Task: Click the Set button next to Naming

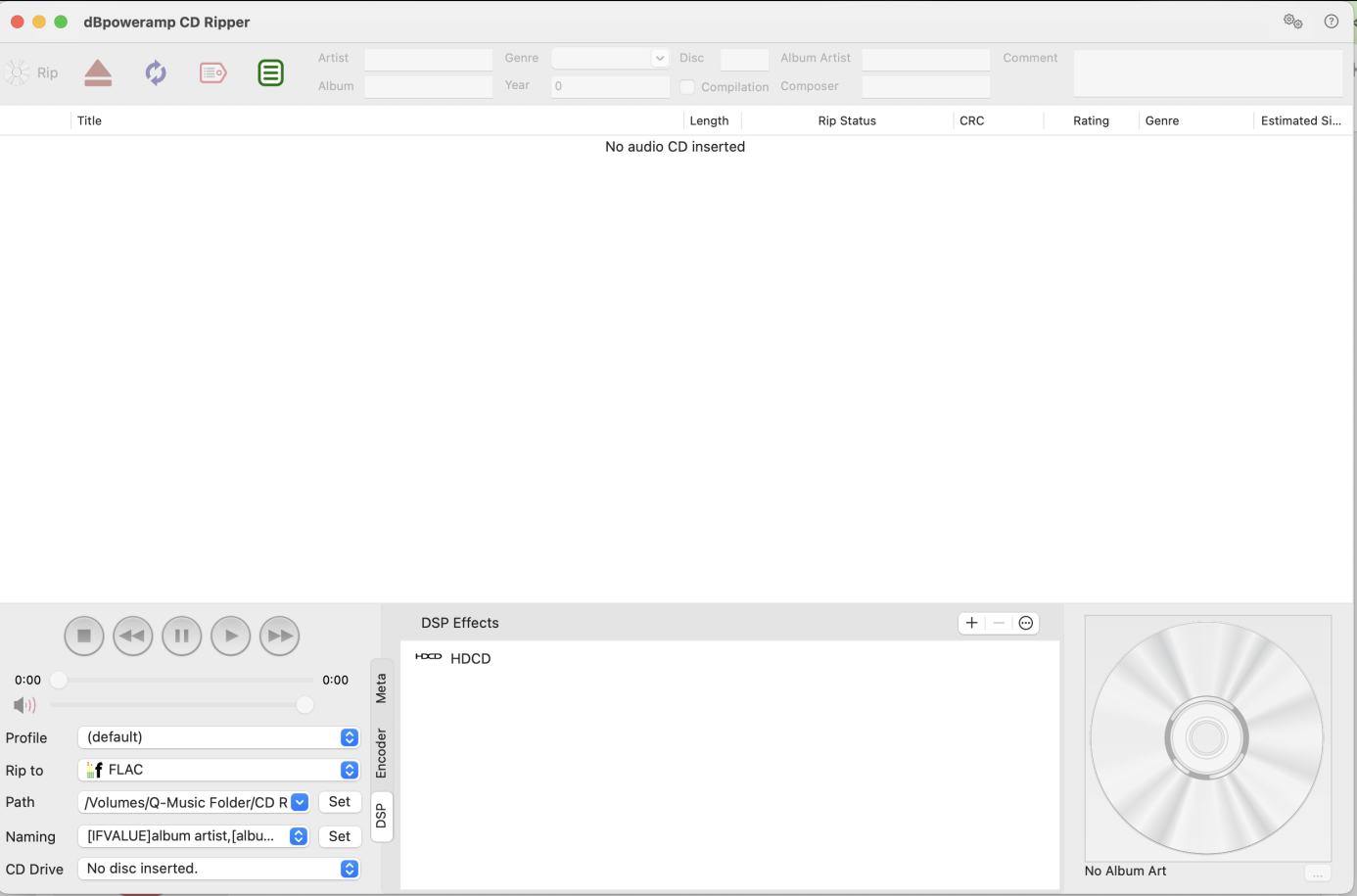Action: tap(340, 836)
